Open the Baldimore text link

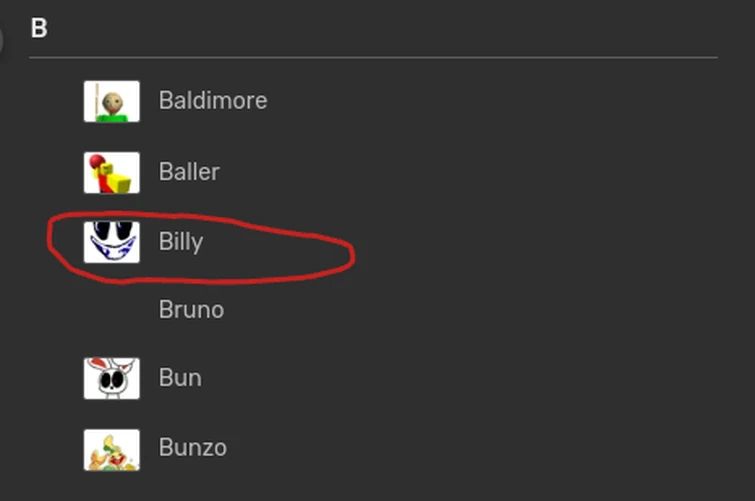[x=212, y=101]
